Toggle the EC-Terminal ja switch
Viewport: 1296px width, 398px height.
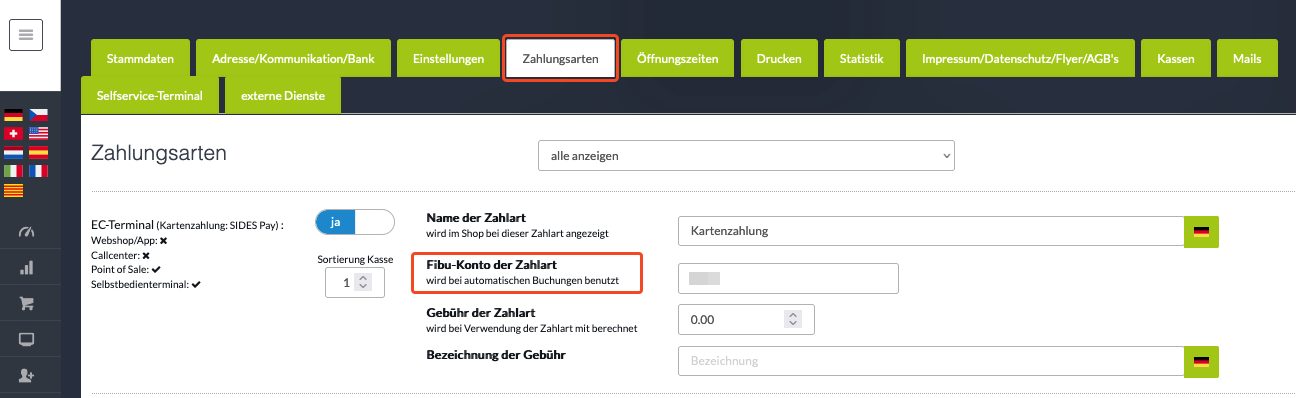pos(355,222)
